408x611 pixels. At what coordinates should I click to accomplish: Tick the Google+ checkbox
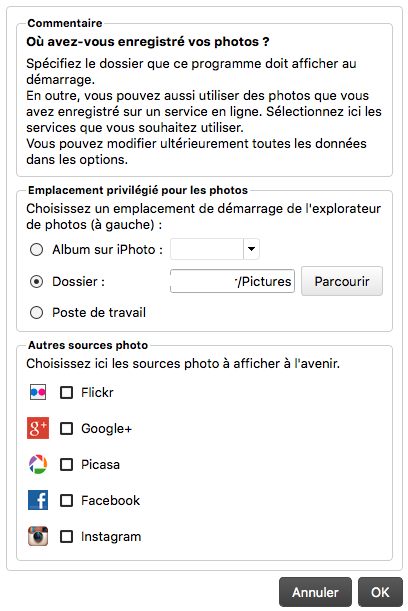click(x=66, y=429)
